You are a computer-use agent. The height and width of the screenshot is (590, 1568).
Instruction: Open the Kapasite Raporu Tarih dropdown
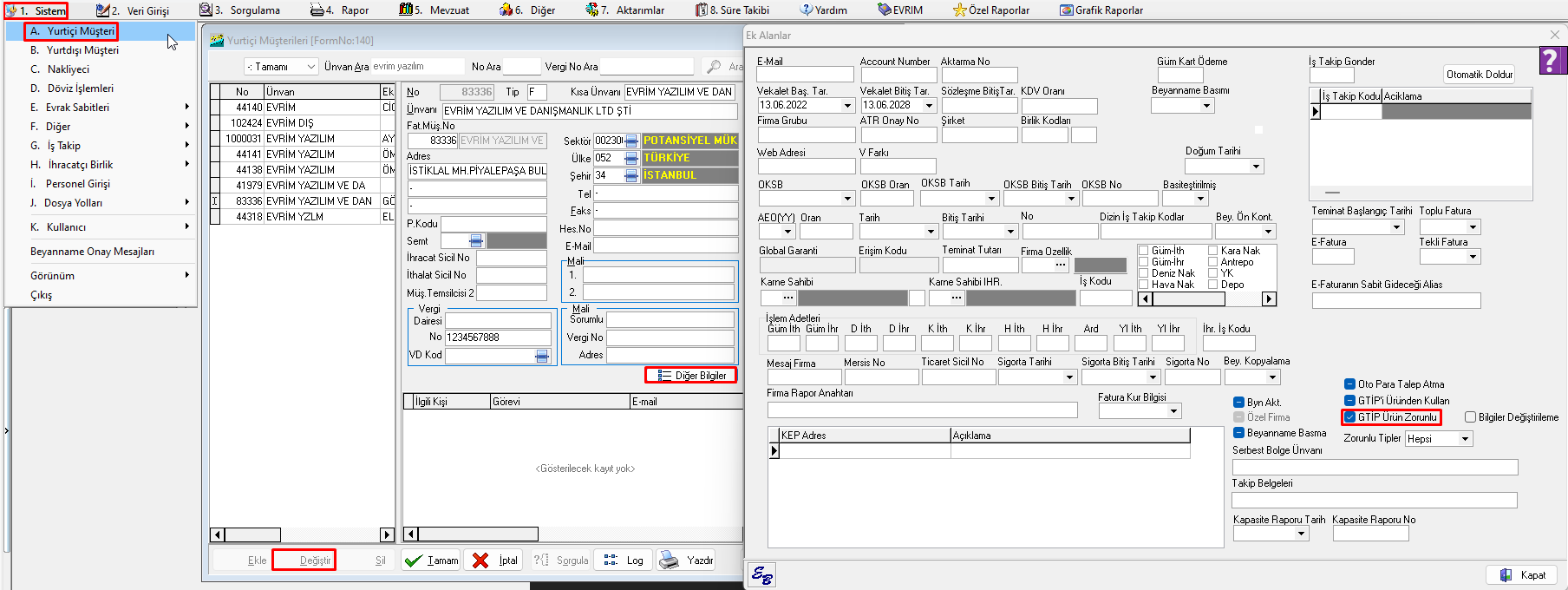(x=1301, y=534)
